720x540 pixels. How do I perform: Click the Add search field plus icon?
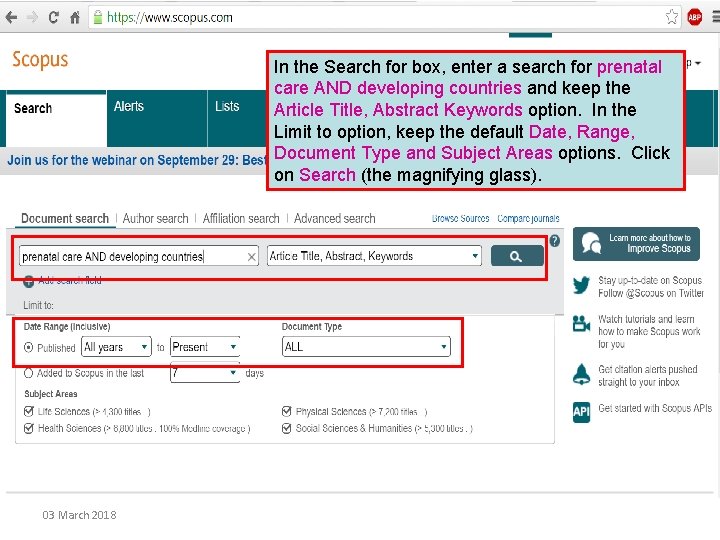(x=28, y=281)
